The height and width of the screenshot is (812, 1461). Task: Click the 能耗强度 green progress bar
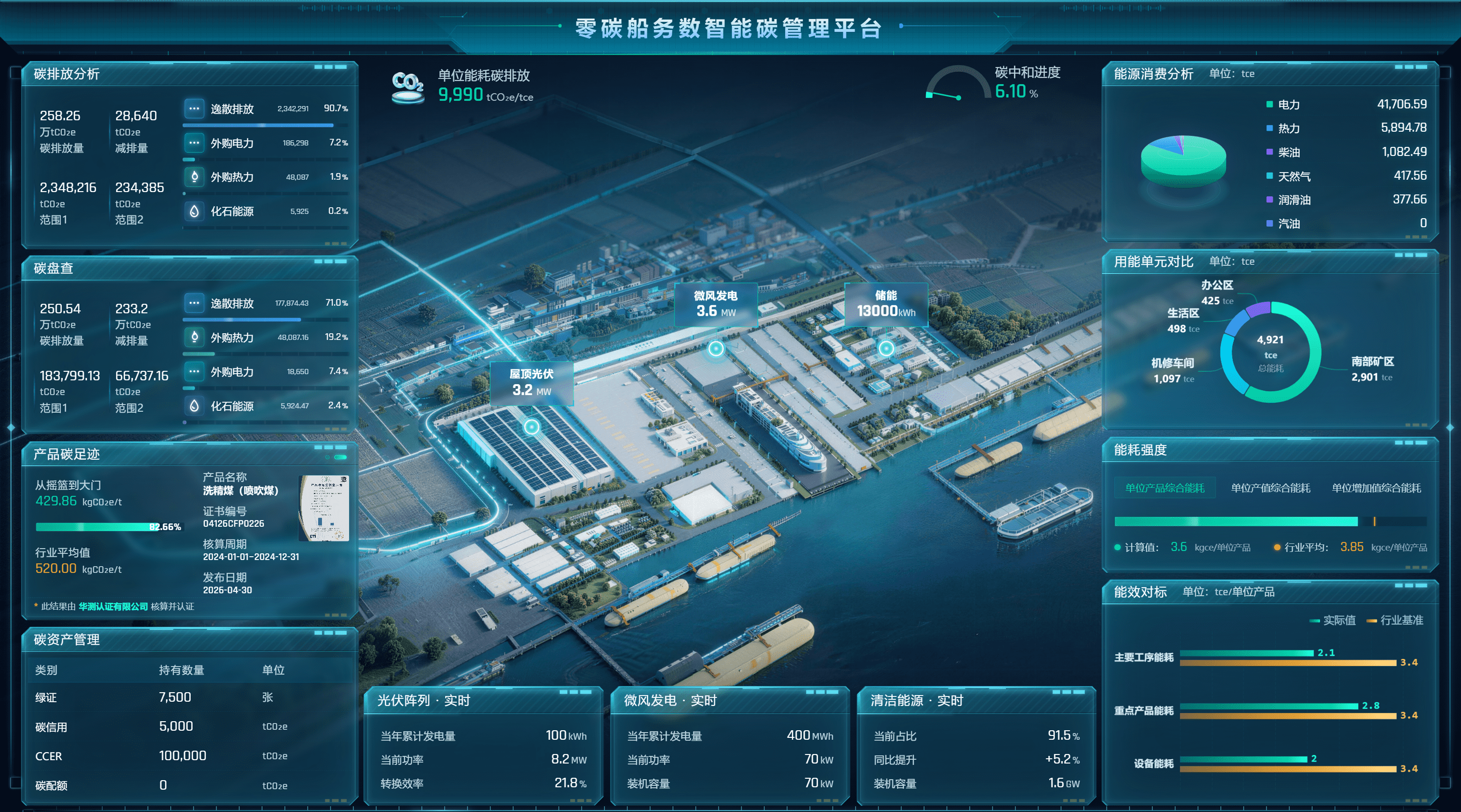tap(1236, 522)
